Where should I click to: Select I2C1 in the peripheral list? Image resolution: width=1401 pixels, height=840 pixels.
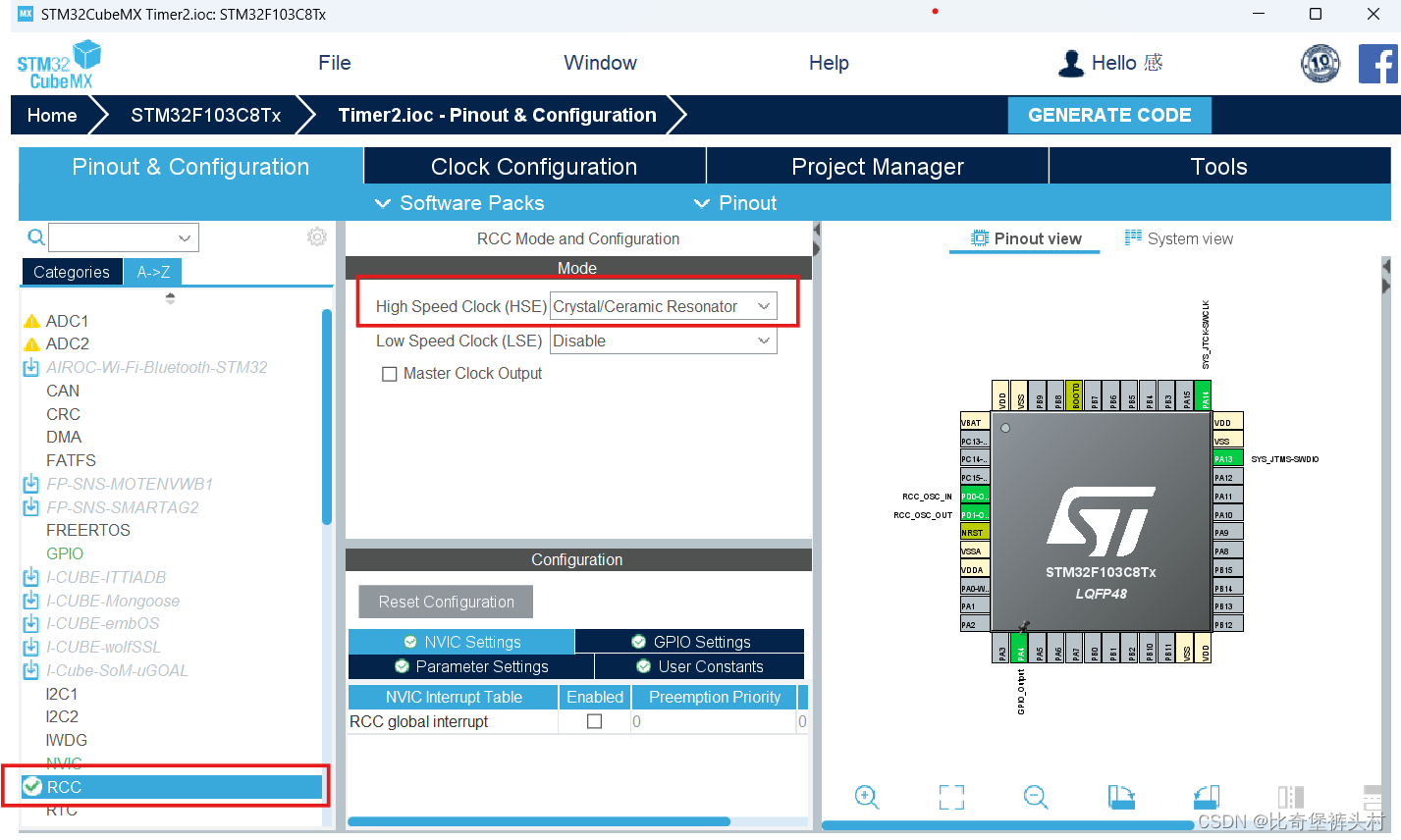[x=62, y=694]
